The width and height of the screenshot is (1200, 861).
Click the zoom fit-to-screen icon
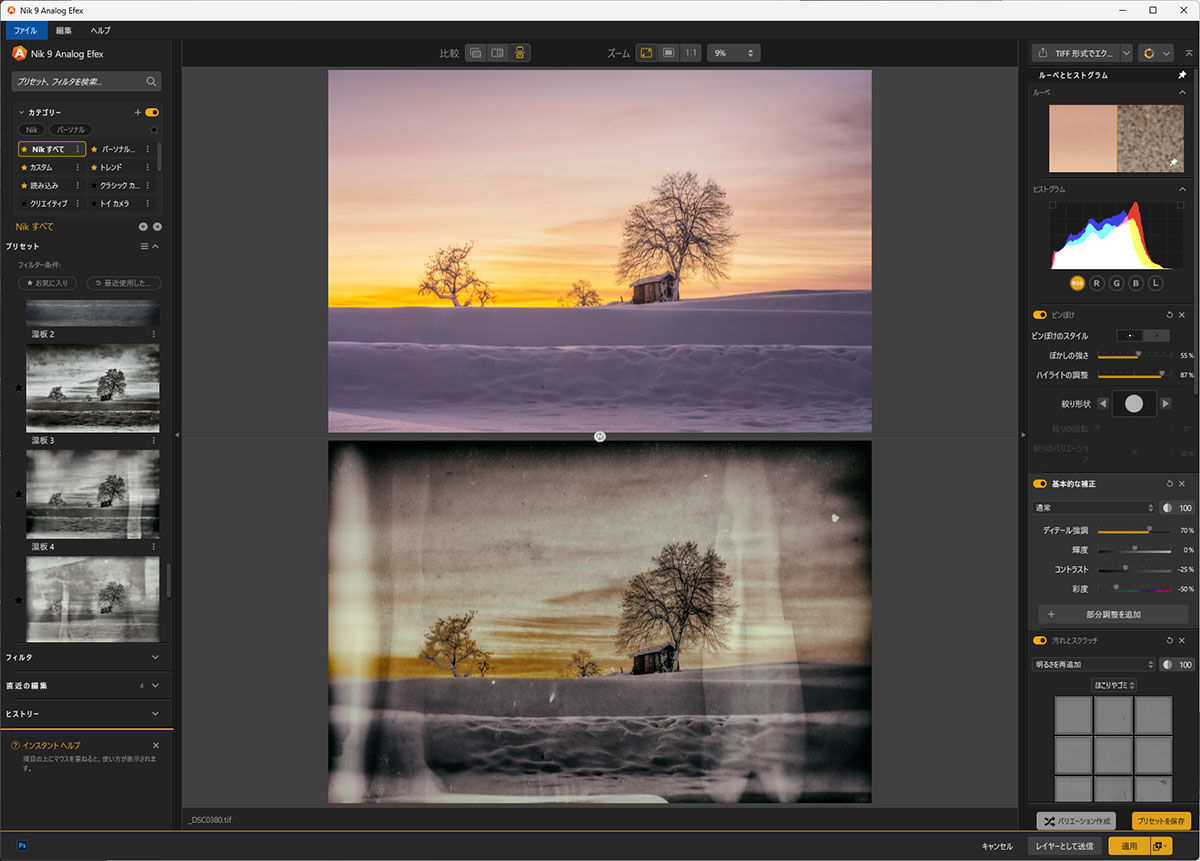[x=646, y=53]
